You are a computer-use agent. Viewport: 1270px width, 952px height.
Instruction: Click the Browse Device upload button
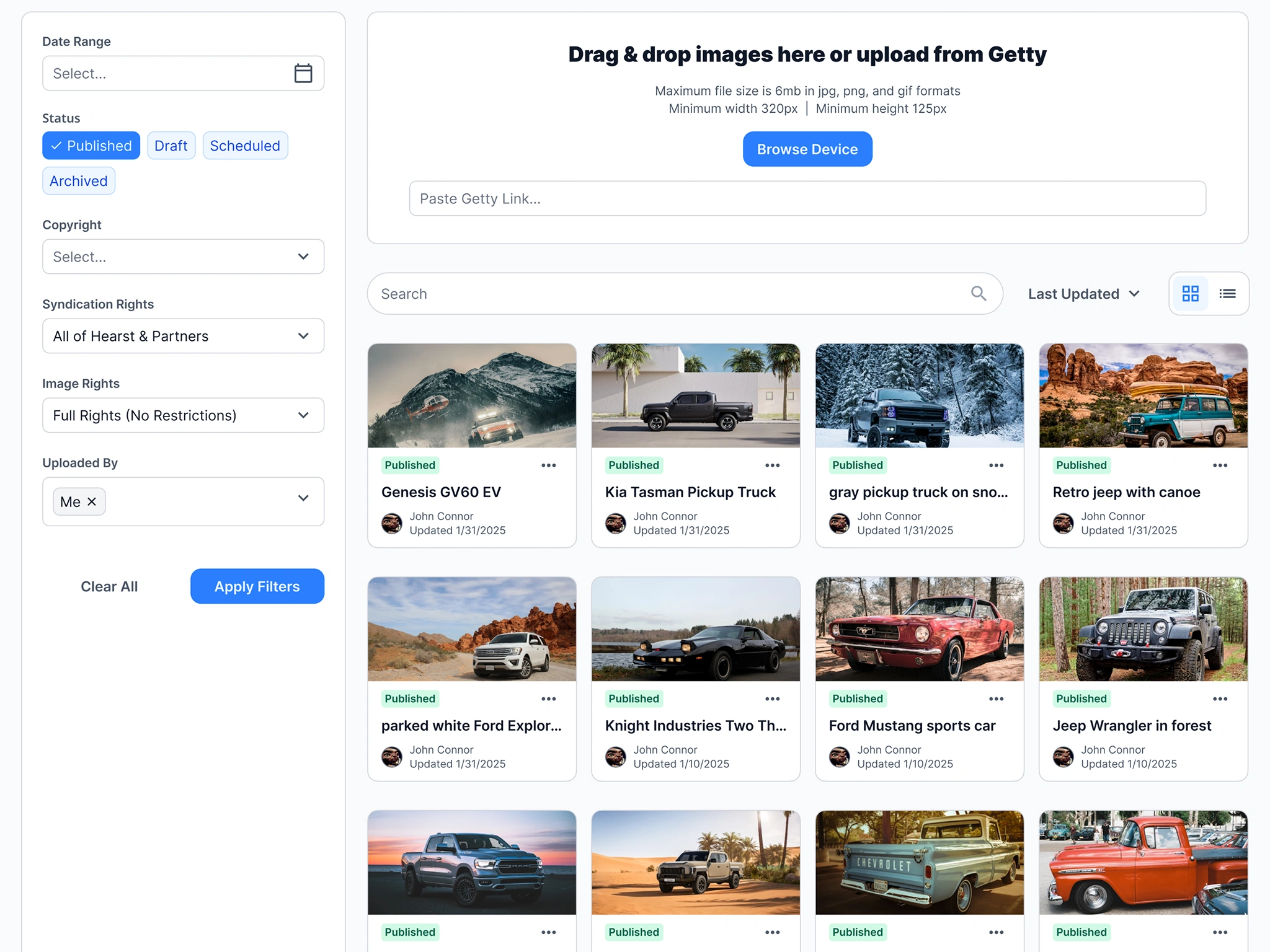point(807,149)
